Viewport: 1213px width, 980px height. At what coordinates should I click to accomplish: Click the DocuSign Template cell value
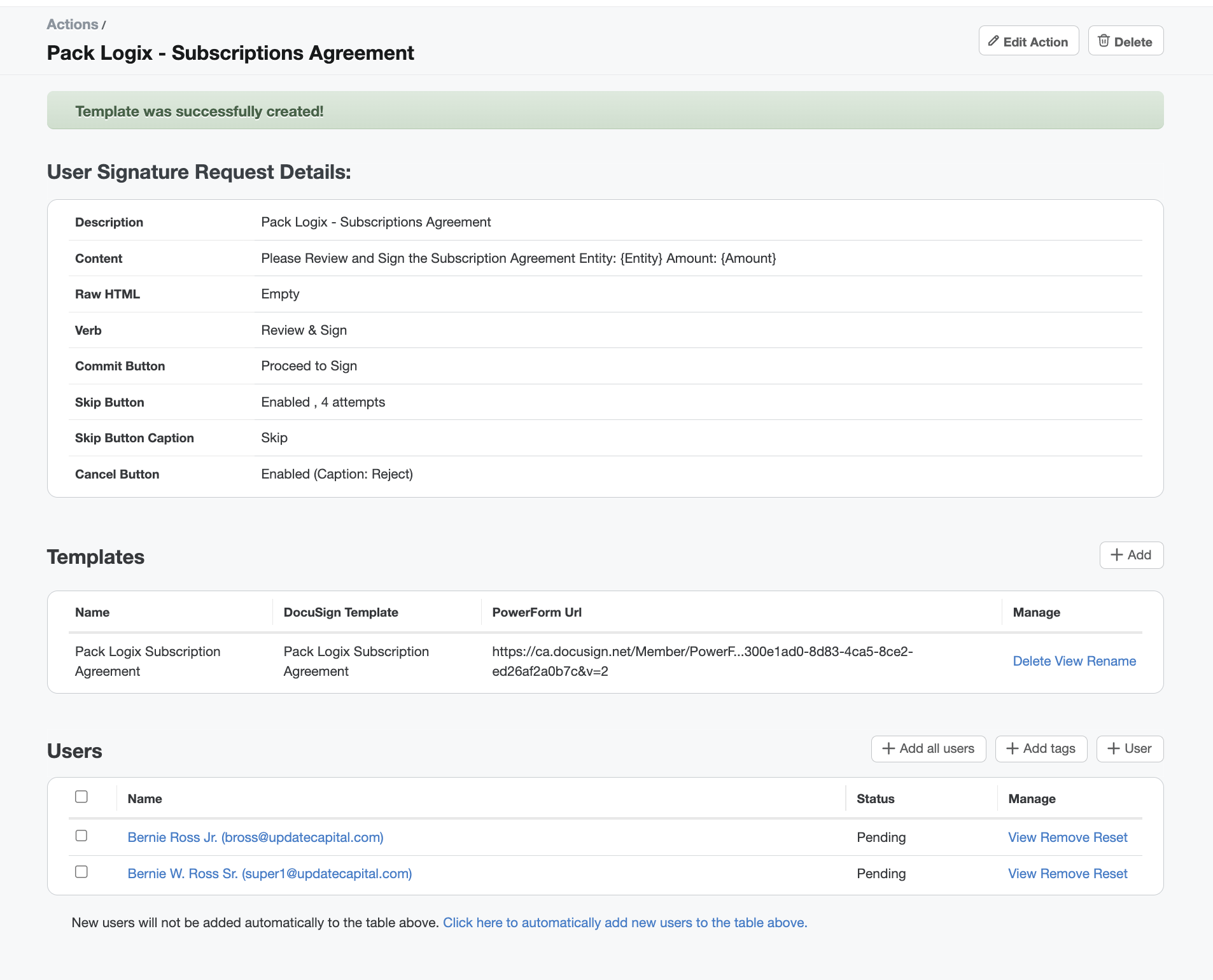pos(356,661)
